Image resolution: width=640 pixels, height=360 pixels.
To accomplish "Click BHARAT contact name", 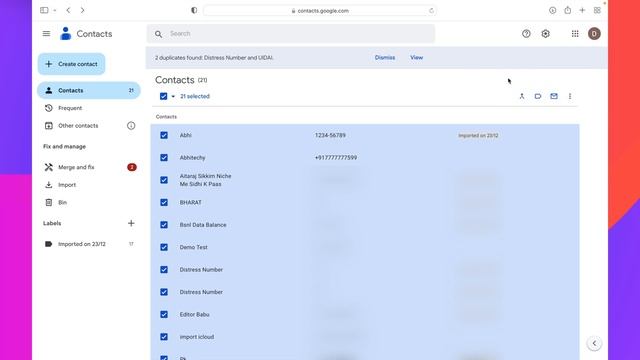I will coord(191,202).
